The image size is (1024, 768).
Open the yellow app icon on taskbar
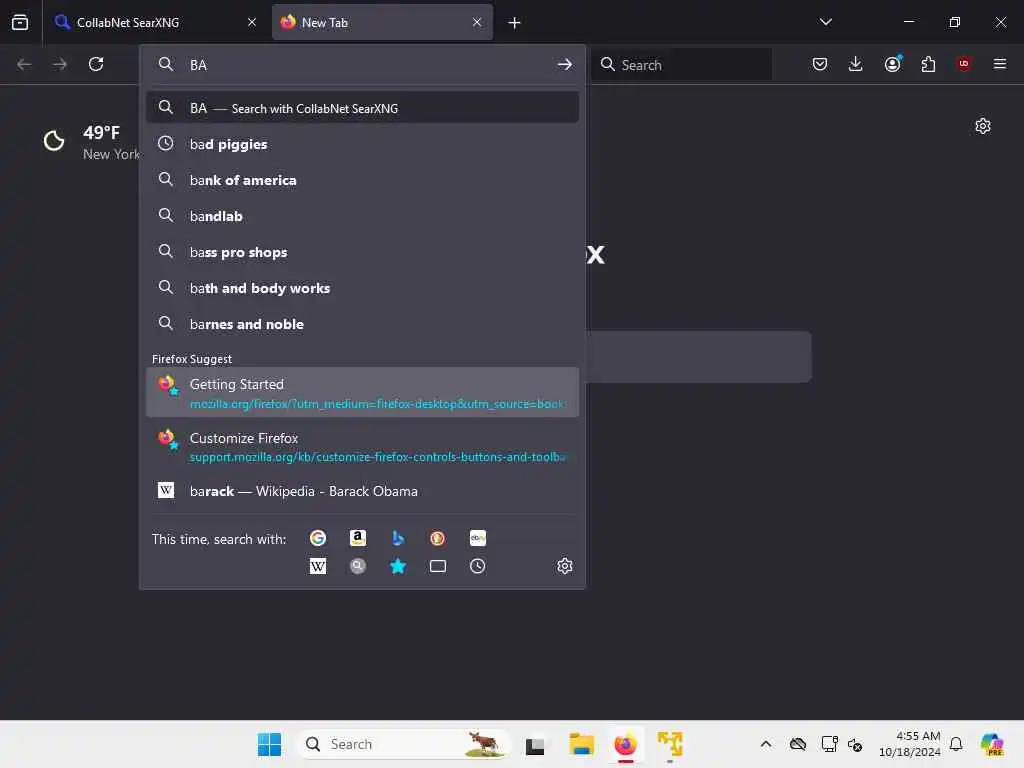(x=670, y=744)
